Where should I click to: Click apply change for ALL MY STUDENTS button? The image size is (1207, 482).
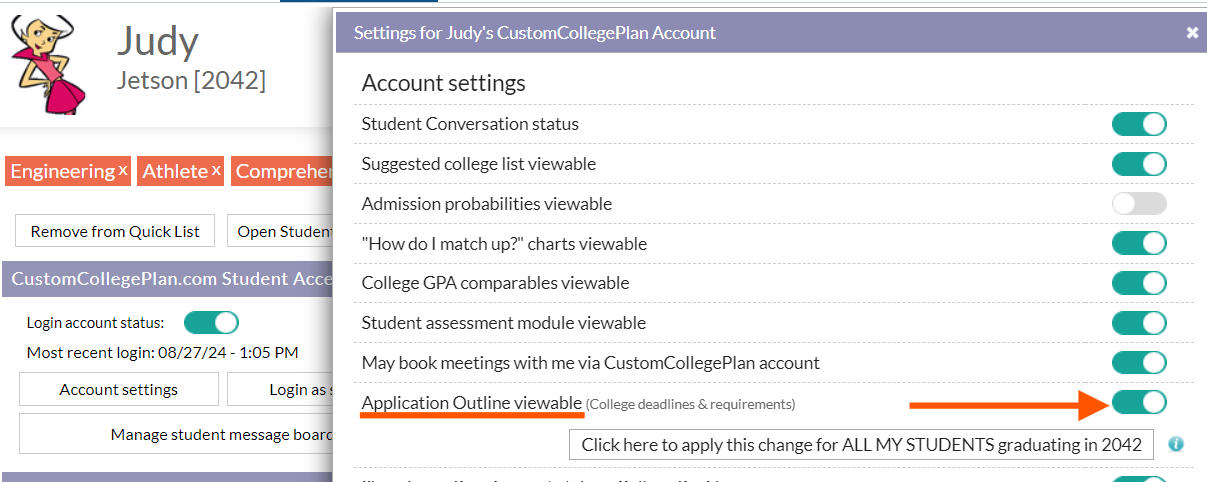[861, 445]
